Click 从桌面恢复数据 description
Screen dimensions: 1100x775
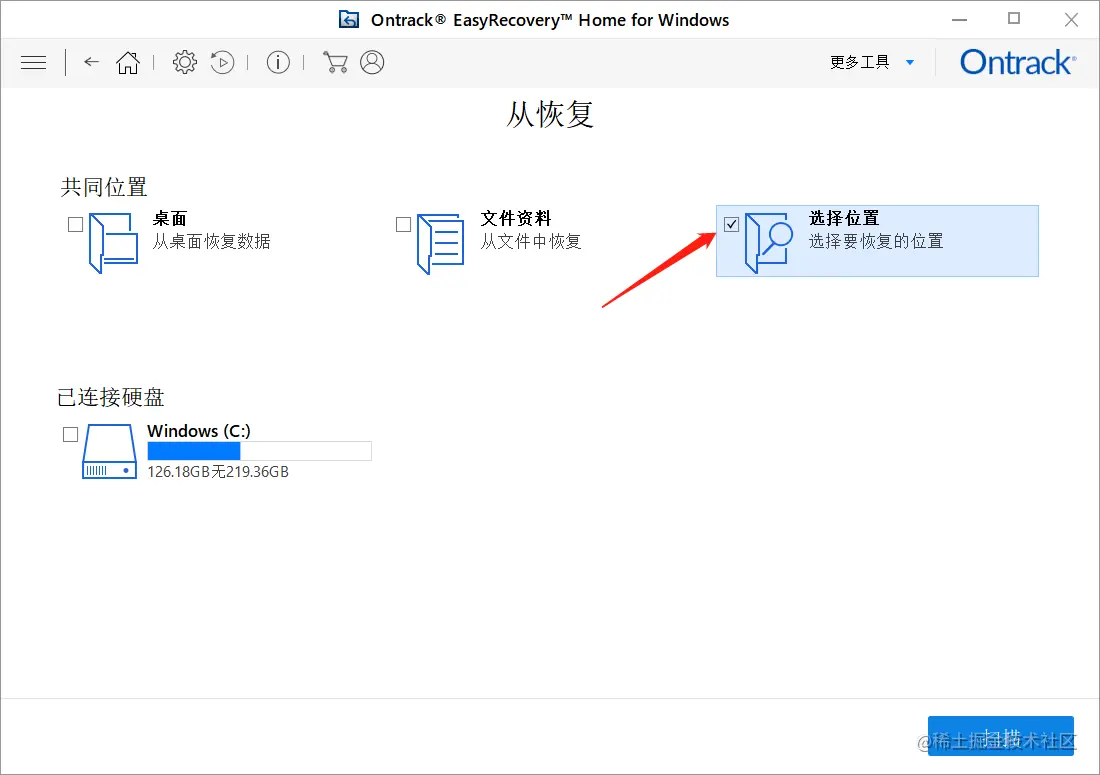(x=211, y=241)
